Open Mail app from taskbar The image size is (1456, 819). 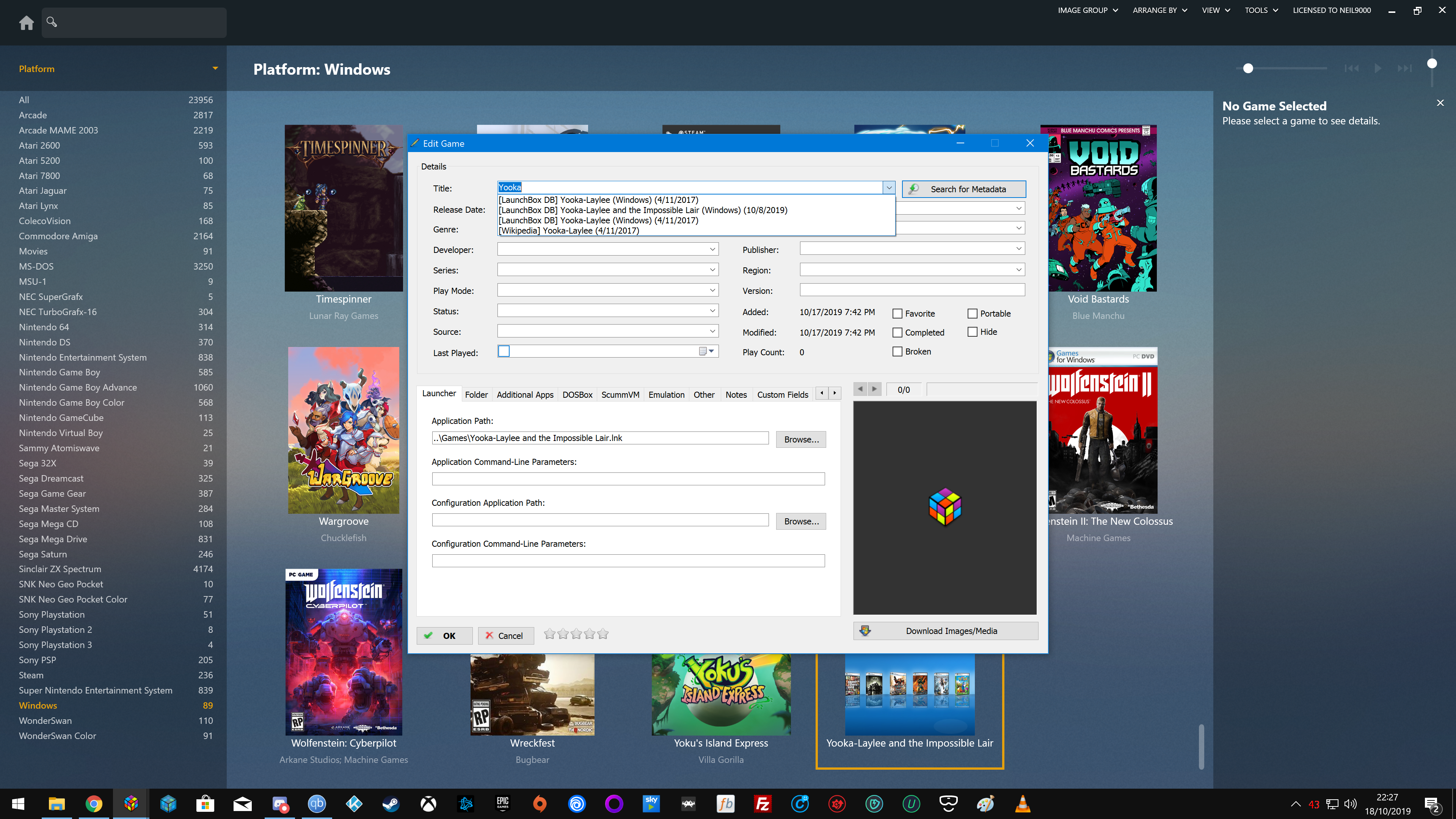[243, 803]
